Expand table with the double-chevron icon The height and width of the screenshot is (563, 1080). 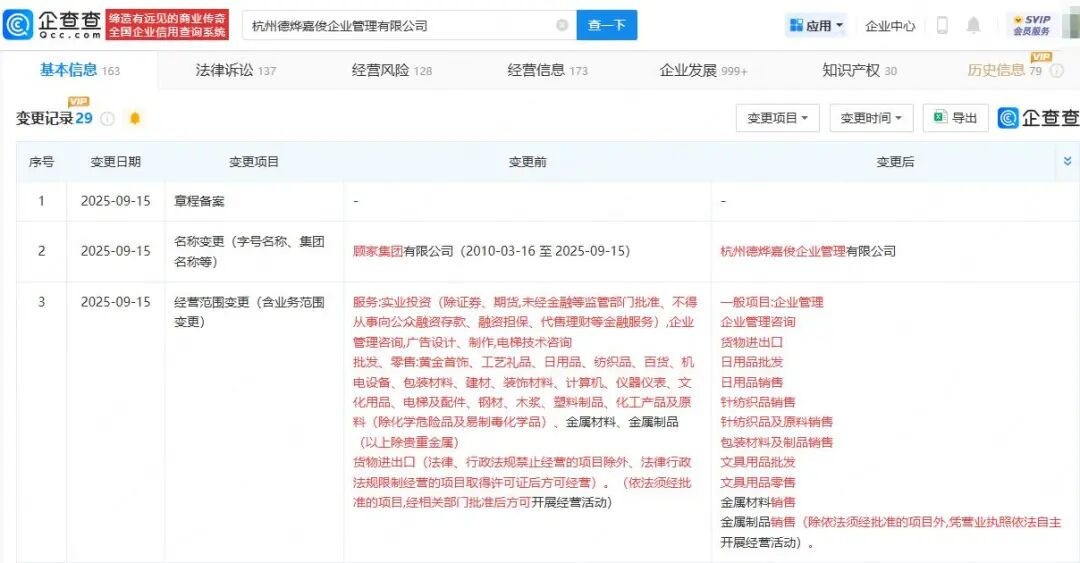(1067, 161)
